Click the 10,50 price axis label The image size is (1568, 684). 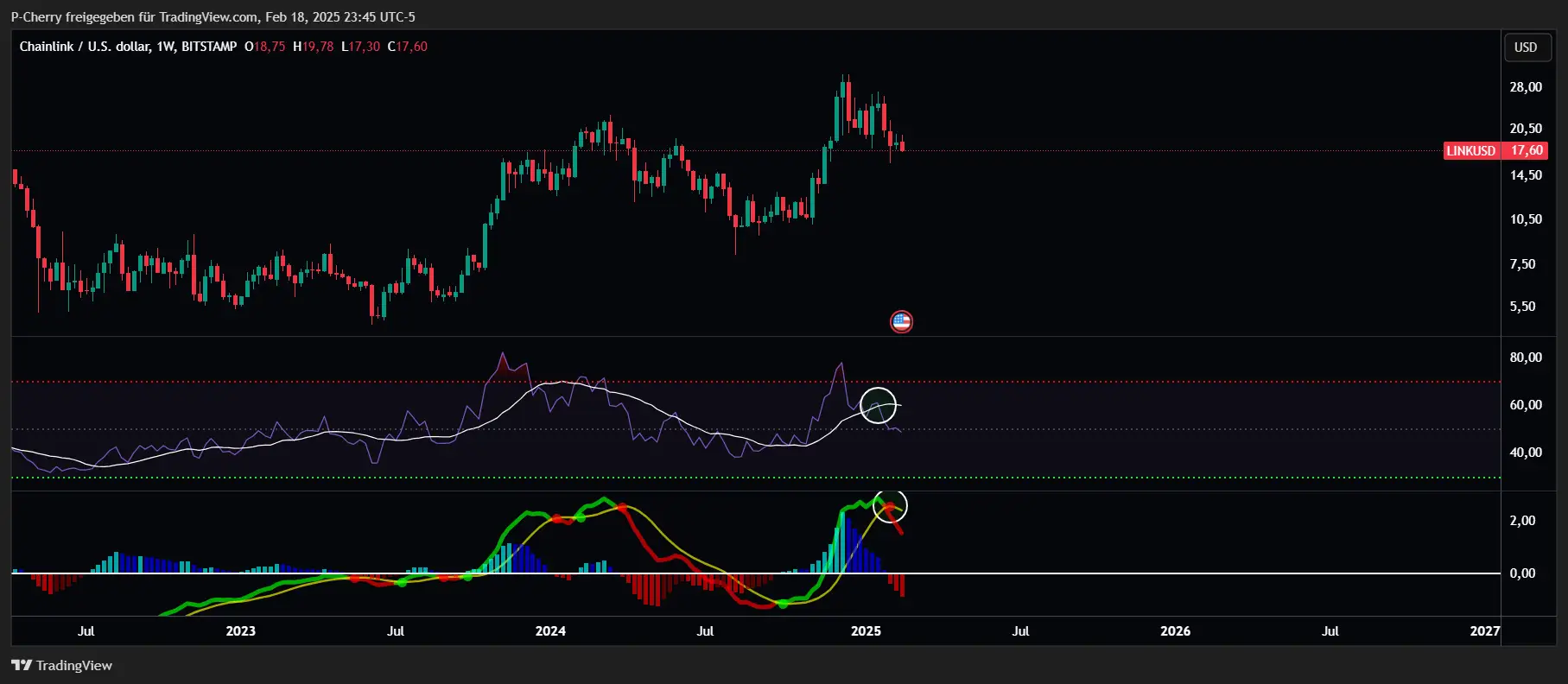coord(1526,219)
